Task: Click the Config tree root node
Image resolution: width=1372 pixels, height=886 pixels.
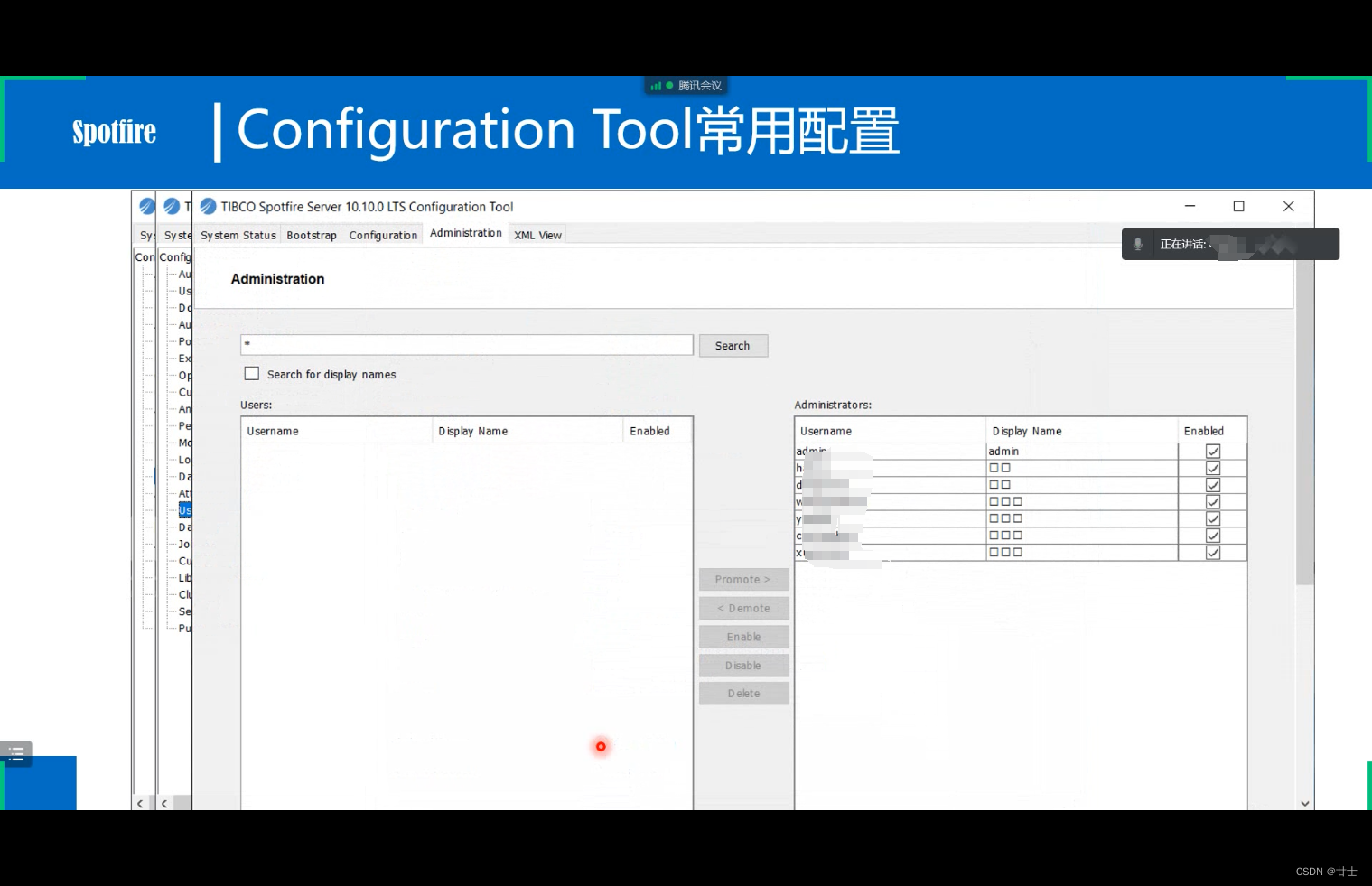Action: (175, 257)
